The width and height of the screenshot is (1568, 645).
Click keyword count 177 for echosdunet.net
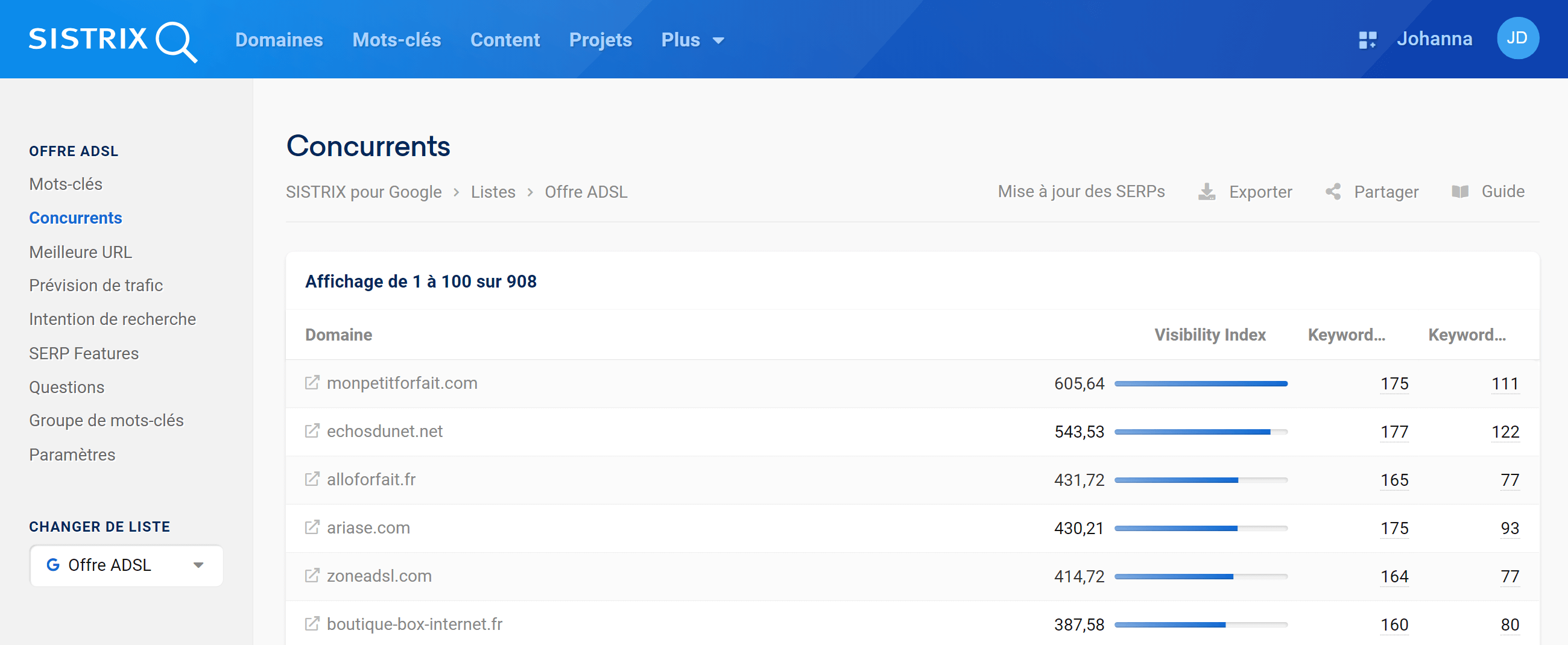(1394, 432)
